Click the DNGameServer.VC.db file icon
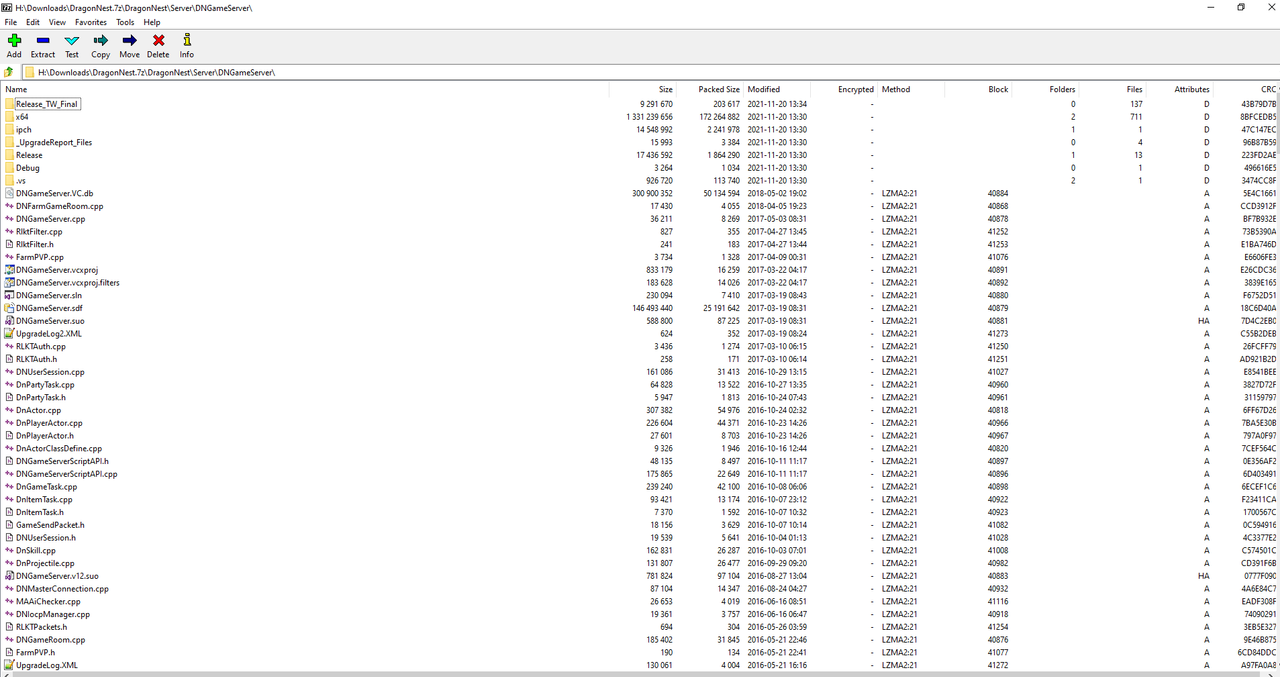 9,193
